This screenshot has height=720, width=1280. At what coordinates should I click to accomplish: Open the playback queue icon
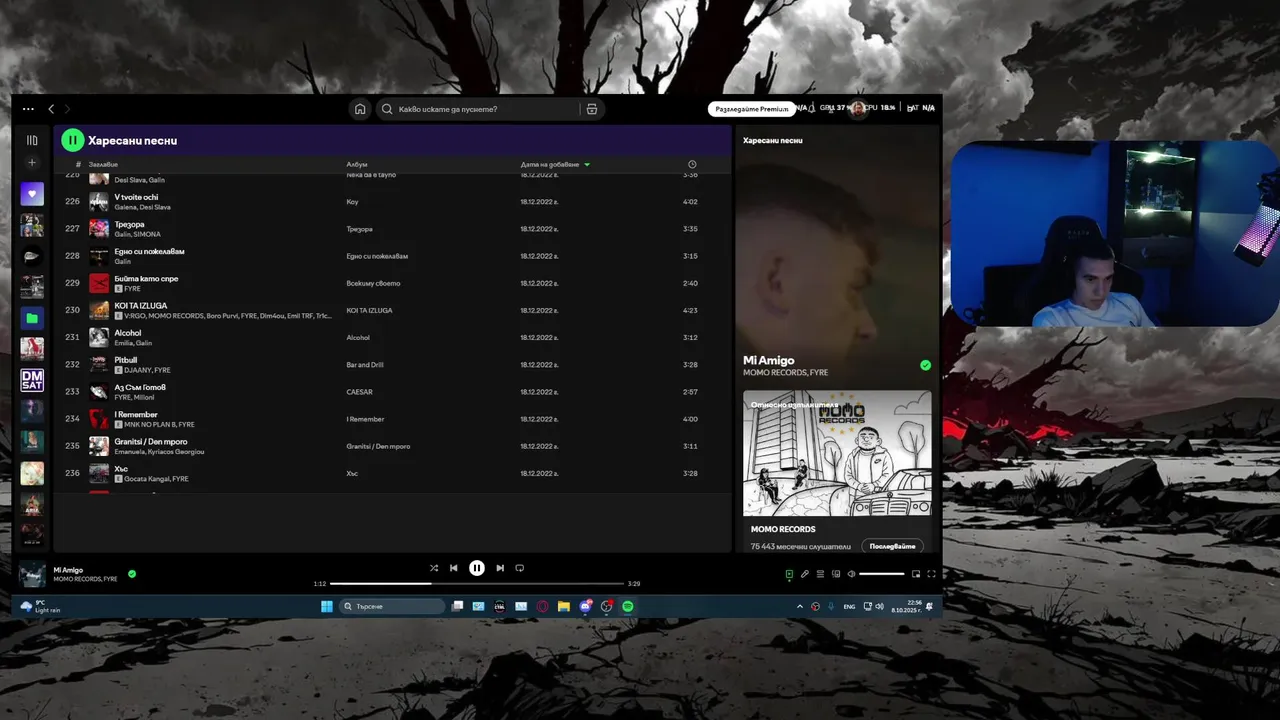tap(820, 574)
